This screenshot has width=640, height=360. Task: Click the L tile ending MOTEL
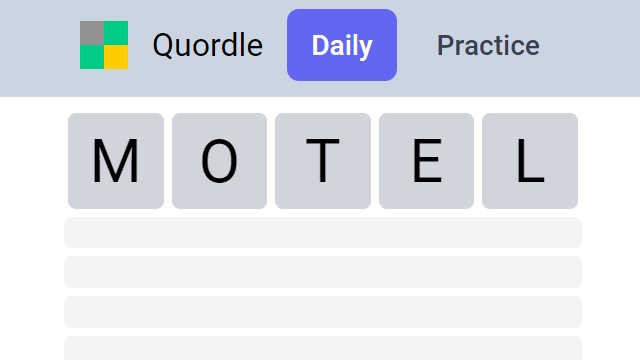click(x=530, y=161)
